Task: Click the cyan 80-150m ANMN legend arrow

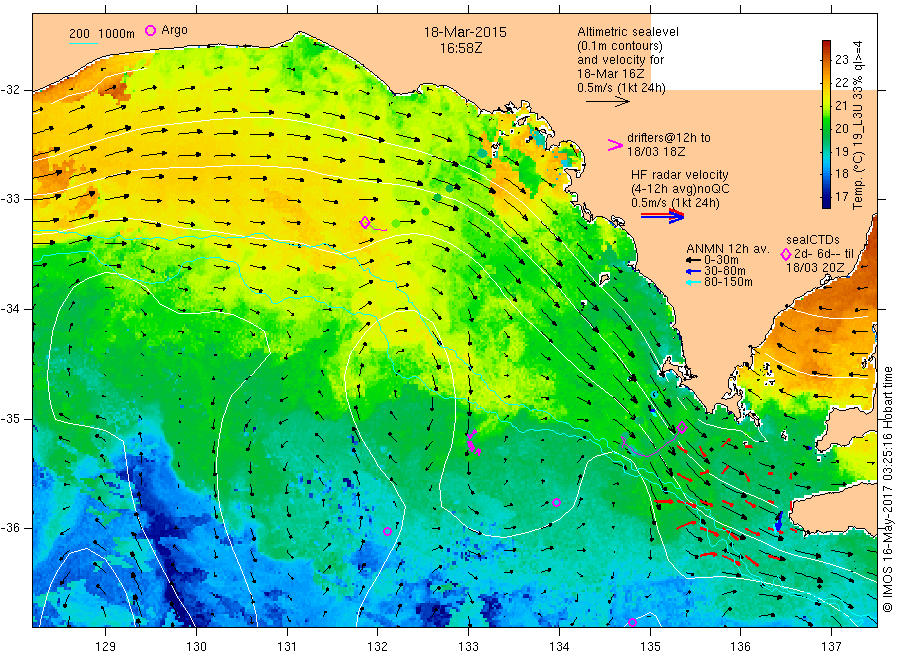Action: pyautogui.click(x=693, y=282)
